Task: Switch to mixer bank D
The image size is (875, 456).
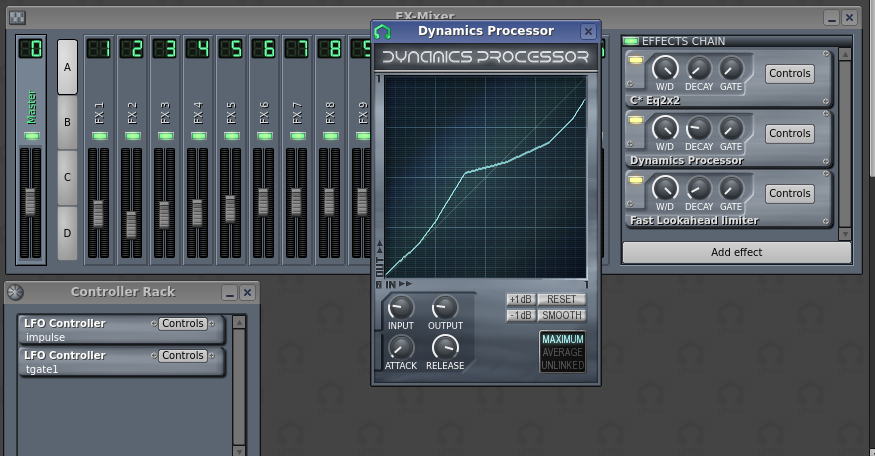Action: [68, 232]
